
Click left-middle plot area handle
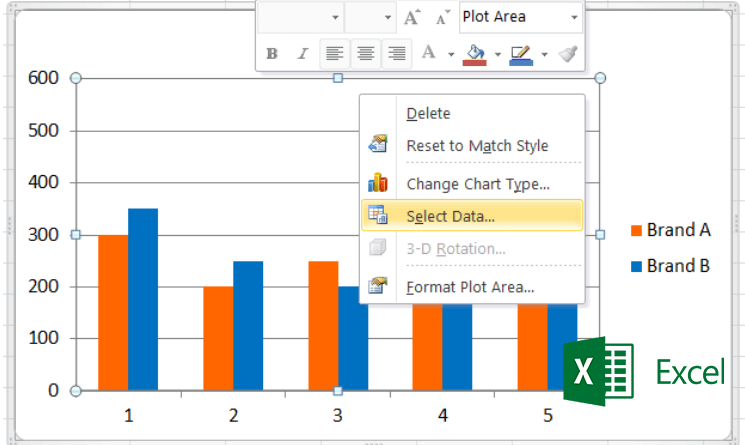coord(76,235)
